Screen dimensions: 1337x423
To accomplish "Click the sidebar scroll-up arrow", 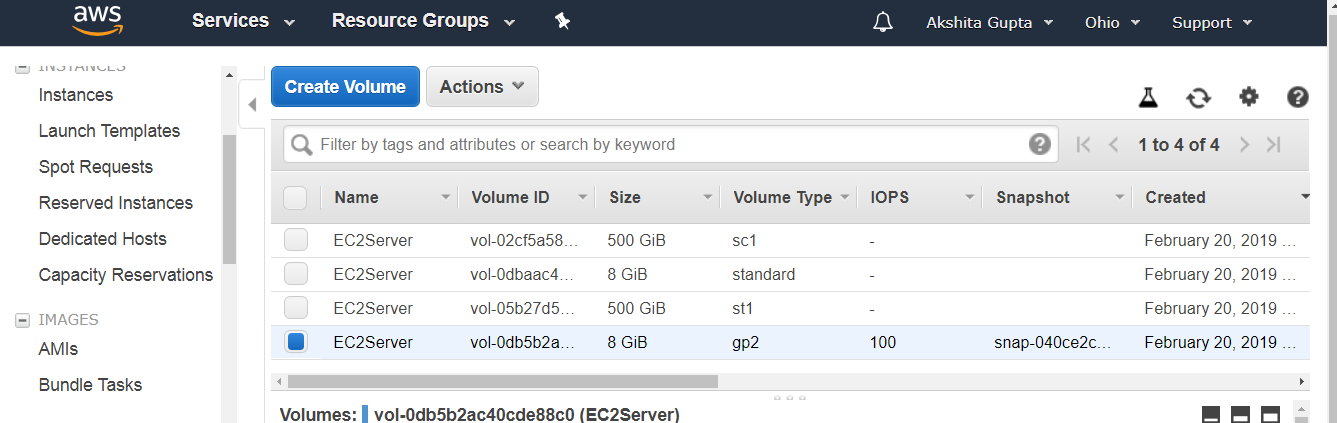I will coord(229,75).
